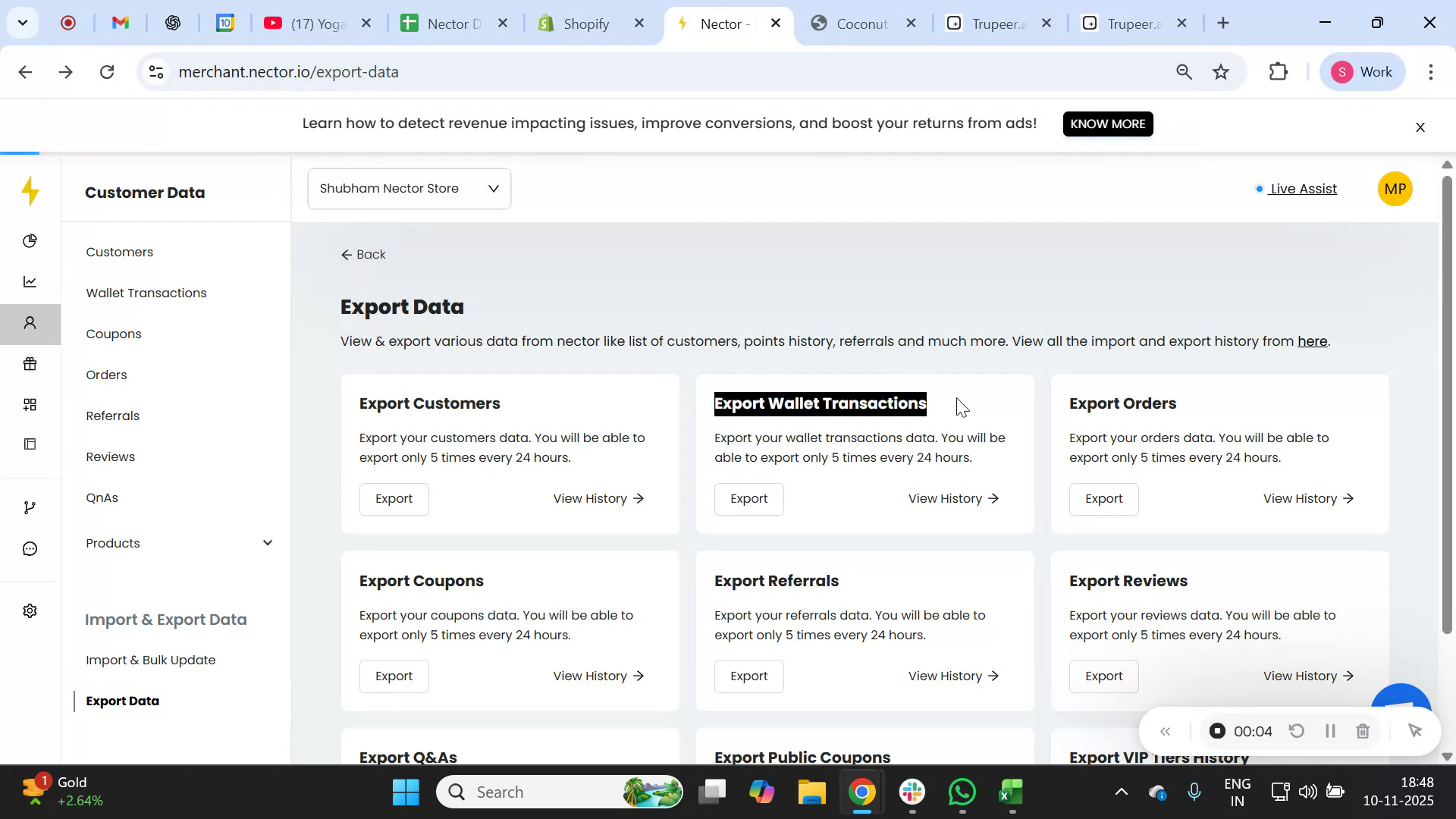Open the chat messages icon in sidebar
This screenshot has width=1456, height=819.
tap(30, 548)
